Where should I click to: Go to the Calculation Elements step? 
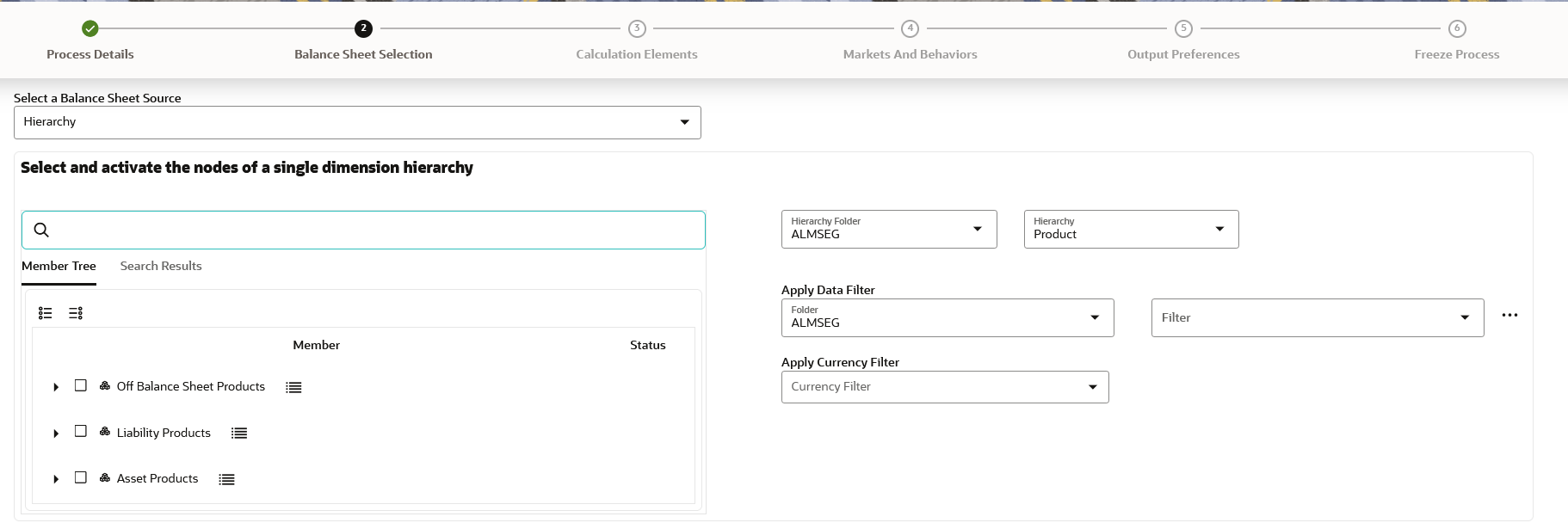[637, 29]
